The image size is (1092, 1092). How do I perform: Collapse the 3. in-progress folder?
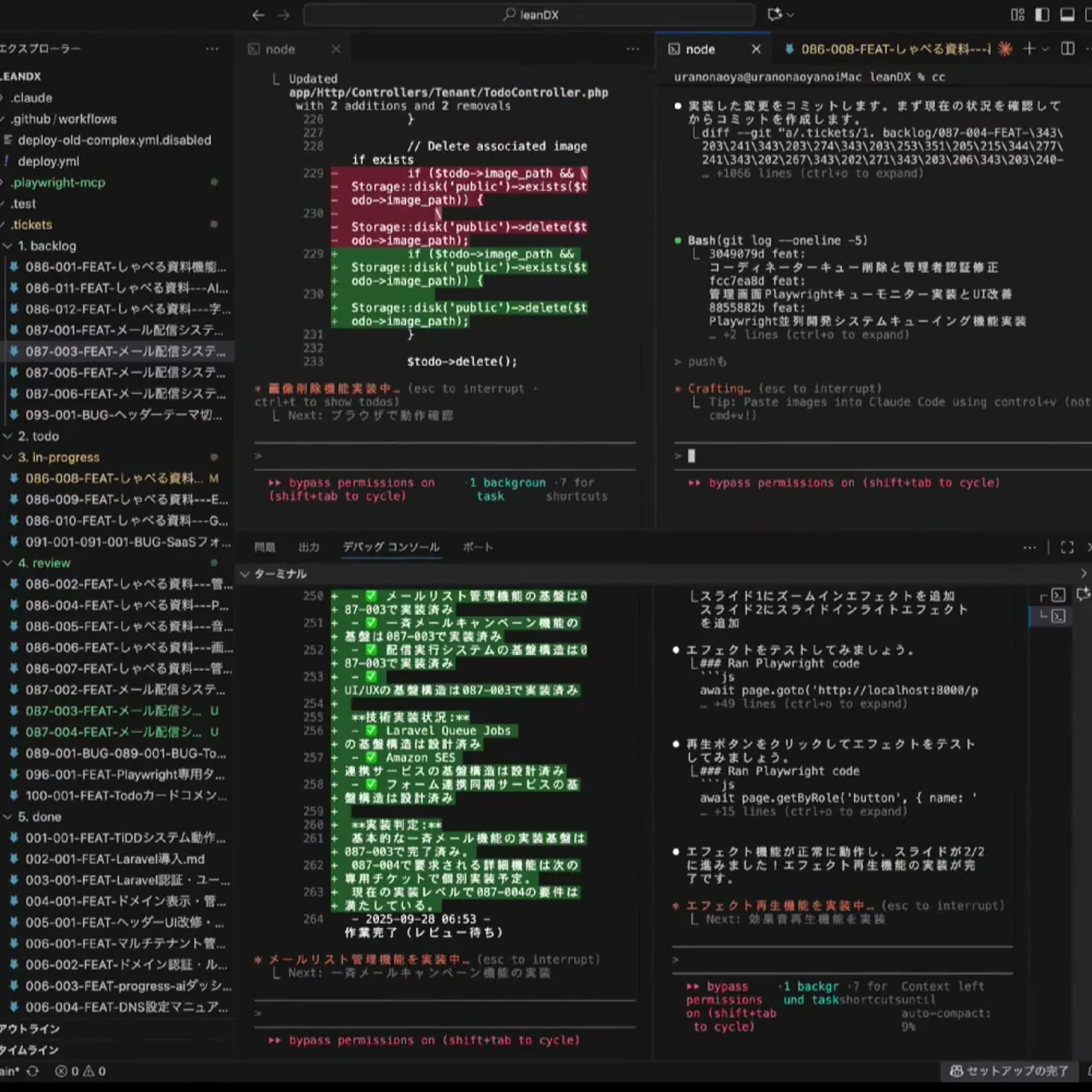click(x=59, y=457)
